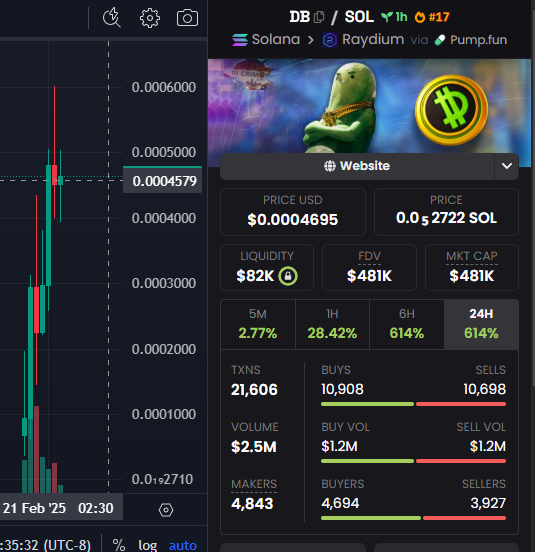This screenshot has height=552, width=535.
Task: Click the MAKERS label
Action: (254, 484)
